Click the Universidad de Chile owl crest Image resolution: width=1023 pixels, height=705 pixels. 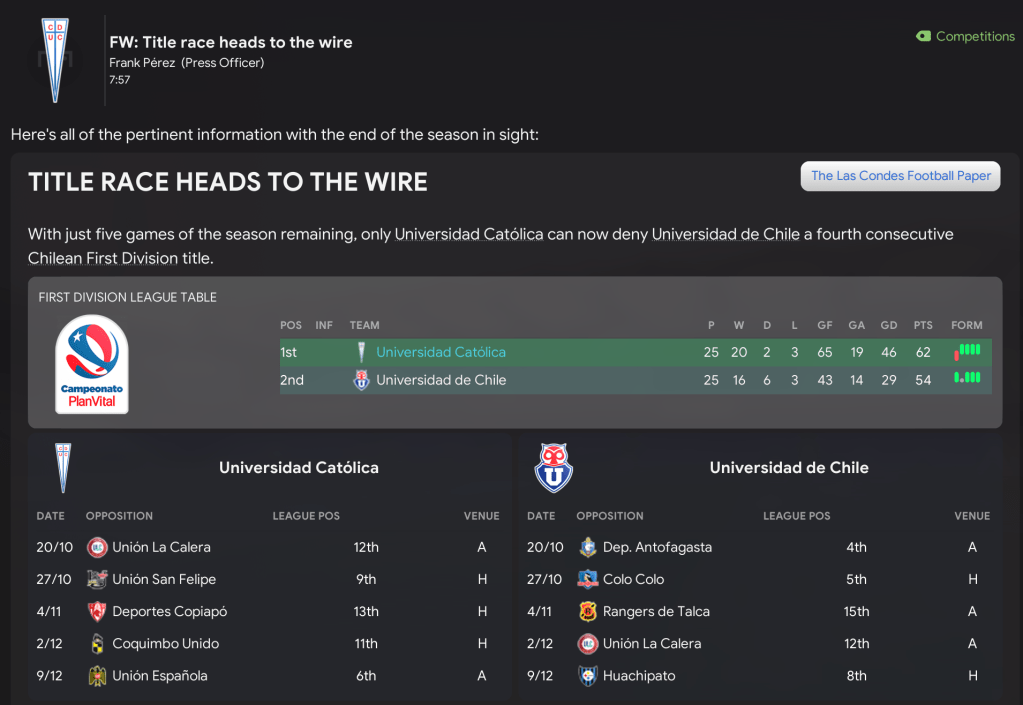point(553,467)
